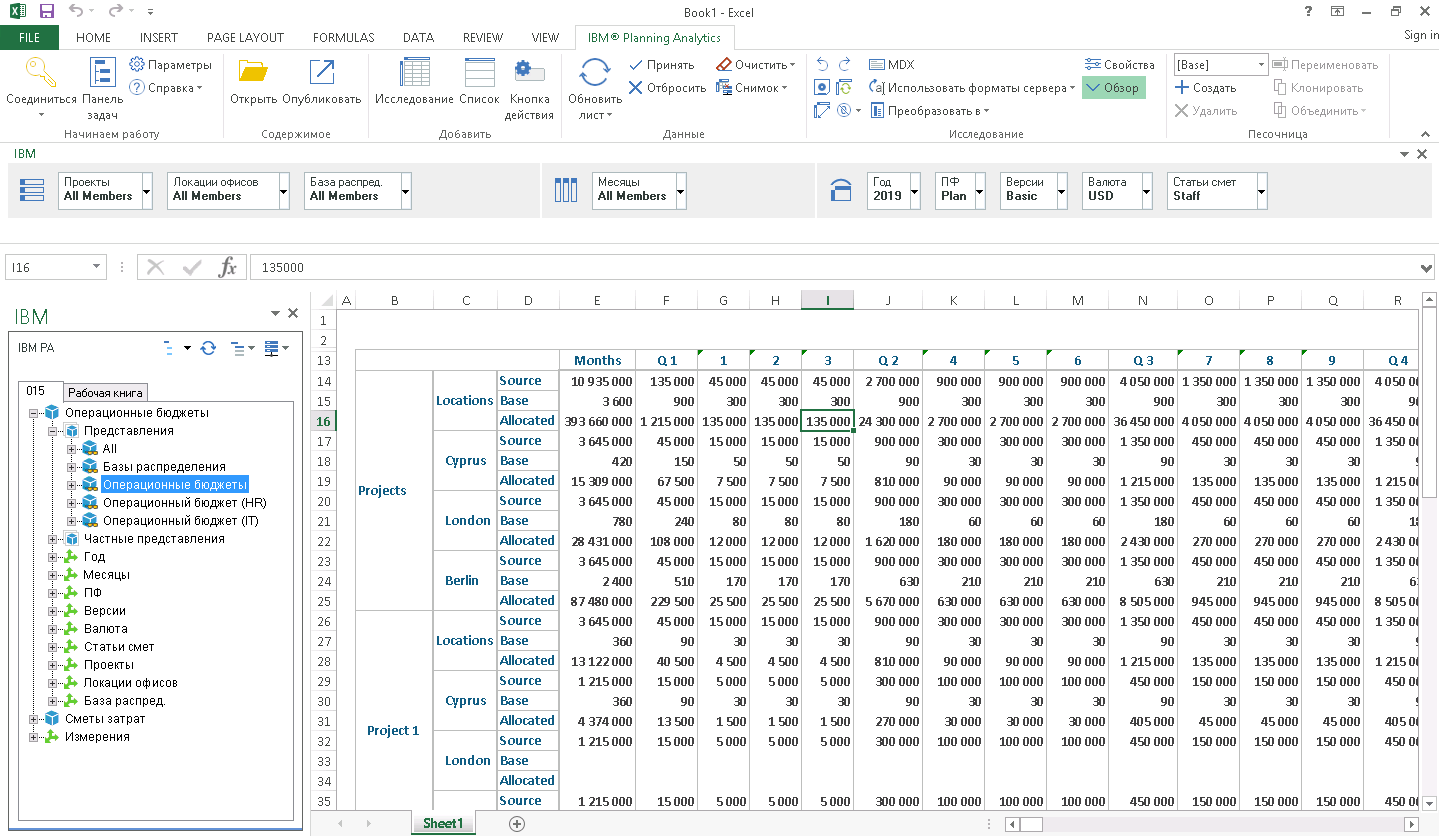Expand the Сметы затрат cube node
The image size is (1439, 836).
(x=34, y=719)
